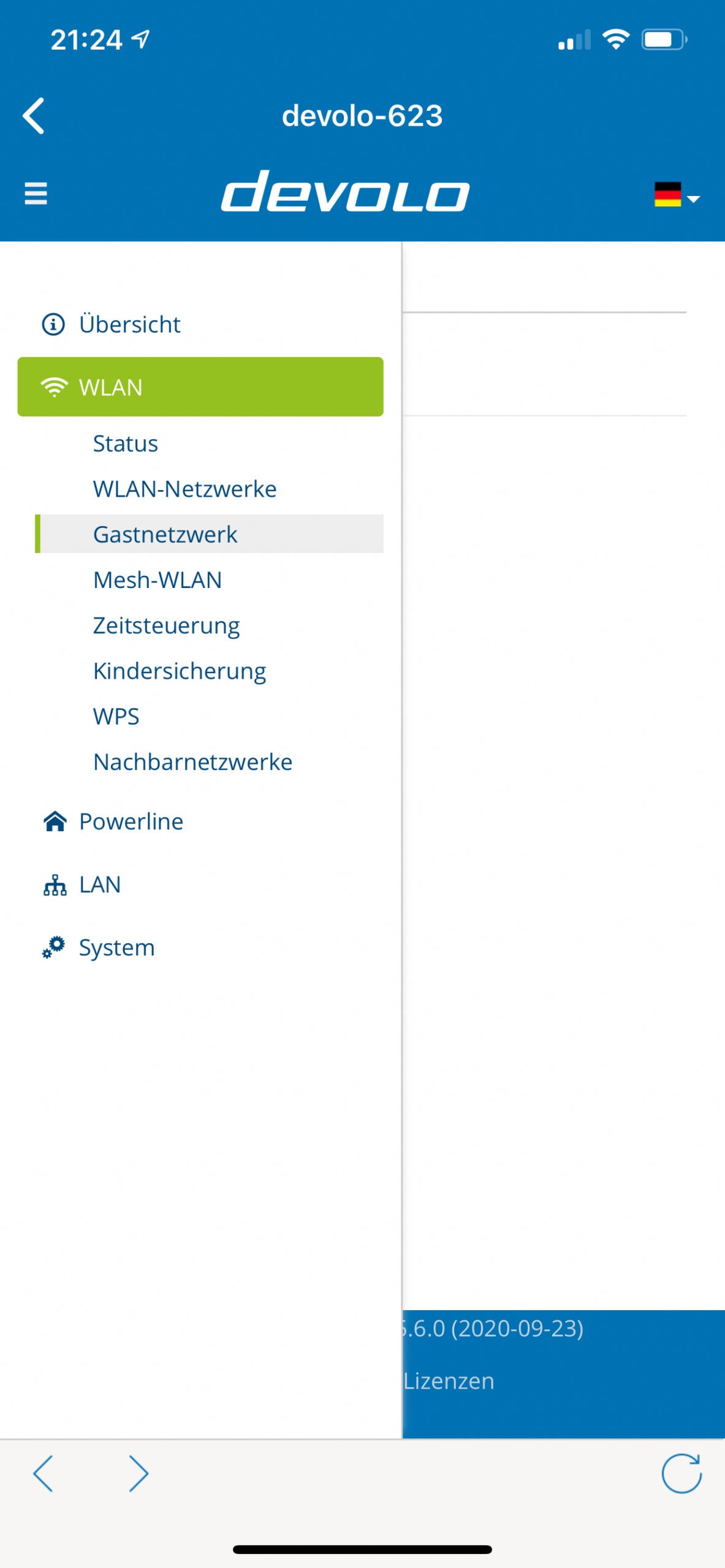Screen dimensions: 725x1568
Task: Collapse the WLAN menu section
Action: pyautogui.click(x=200, y=387)
